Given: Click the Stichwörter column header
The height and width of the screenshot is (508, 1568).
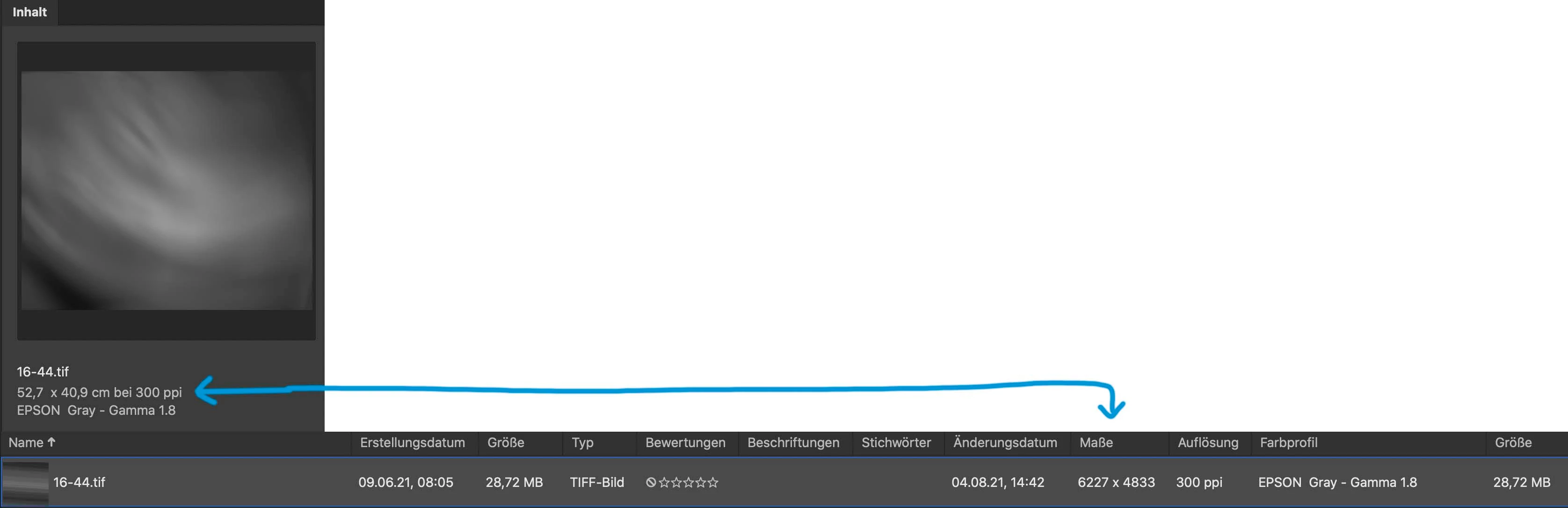Looking at the screenshot, I should tap(895, 443).
